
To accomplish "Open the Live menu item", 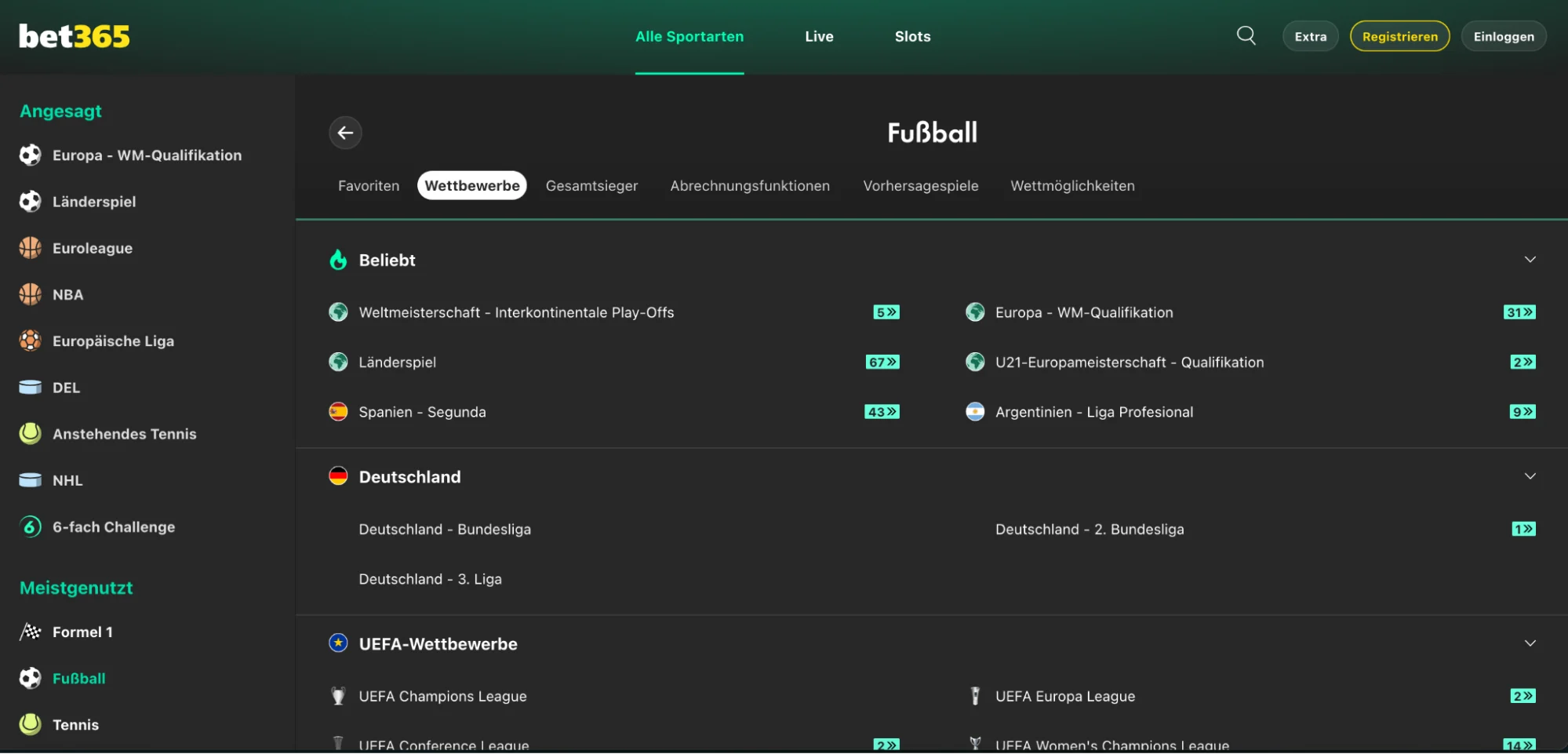I will click(819, 37).
